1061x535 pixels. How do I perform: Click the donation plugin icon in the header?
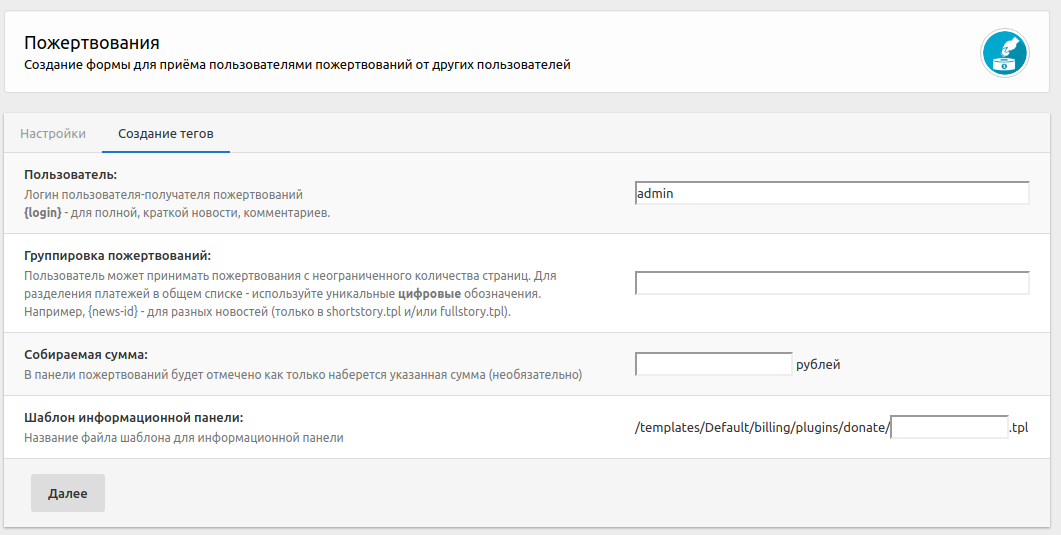coord(1004,53)
